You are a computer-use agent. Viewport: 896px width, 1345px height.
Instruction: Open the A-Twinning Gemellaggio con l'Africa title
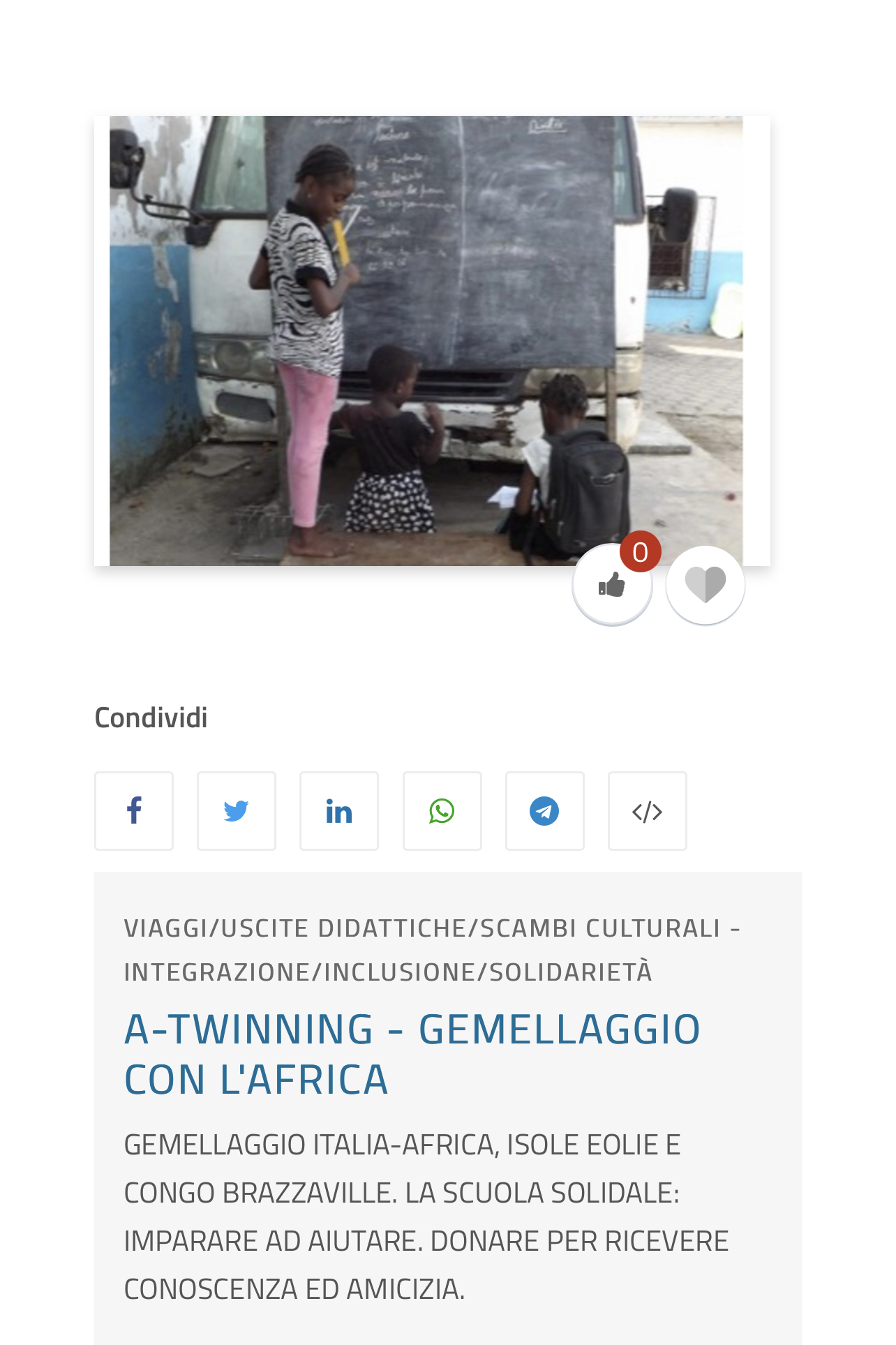(412, 1054)
